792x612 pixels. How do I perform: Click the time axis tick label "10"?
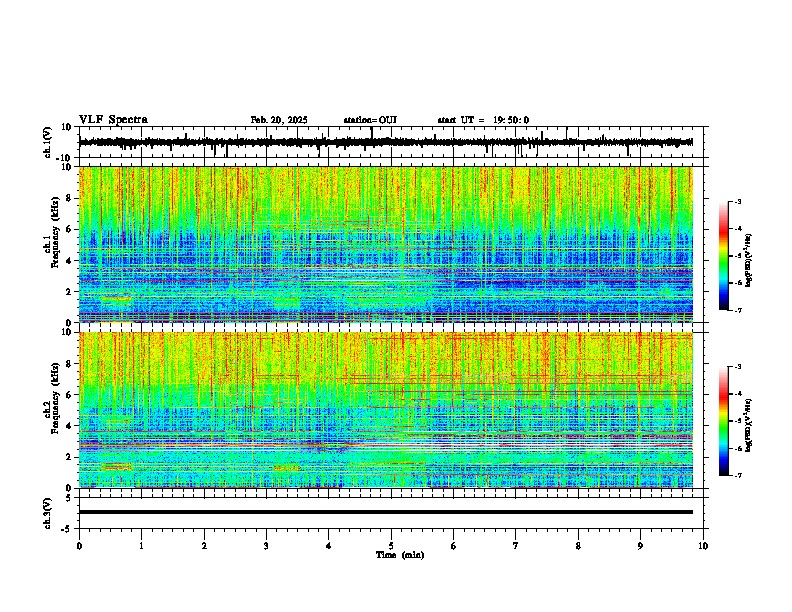703,546
